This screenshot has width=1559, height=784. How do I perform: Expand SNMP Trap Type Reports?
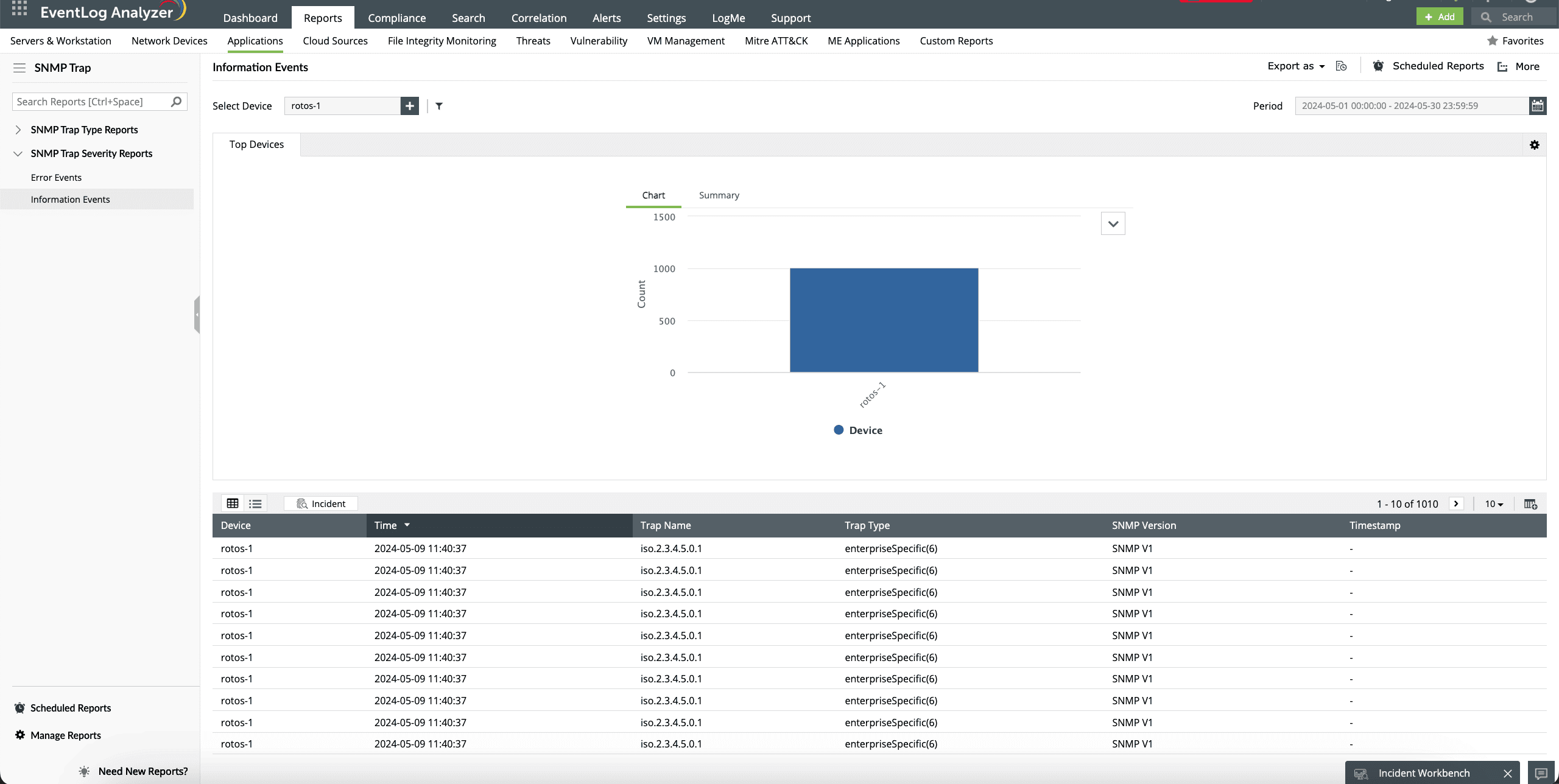[18, 130]
